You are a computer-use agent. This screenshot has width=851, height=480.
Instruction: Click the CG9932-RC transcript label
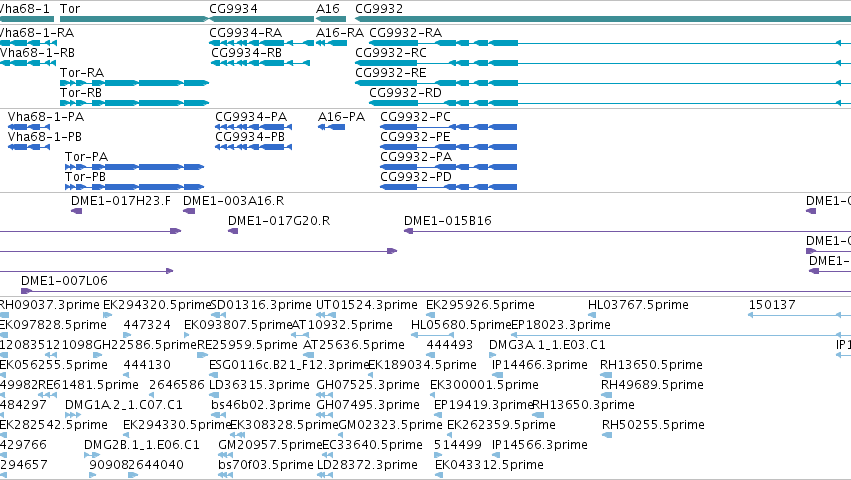pos(391,53)
